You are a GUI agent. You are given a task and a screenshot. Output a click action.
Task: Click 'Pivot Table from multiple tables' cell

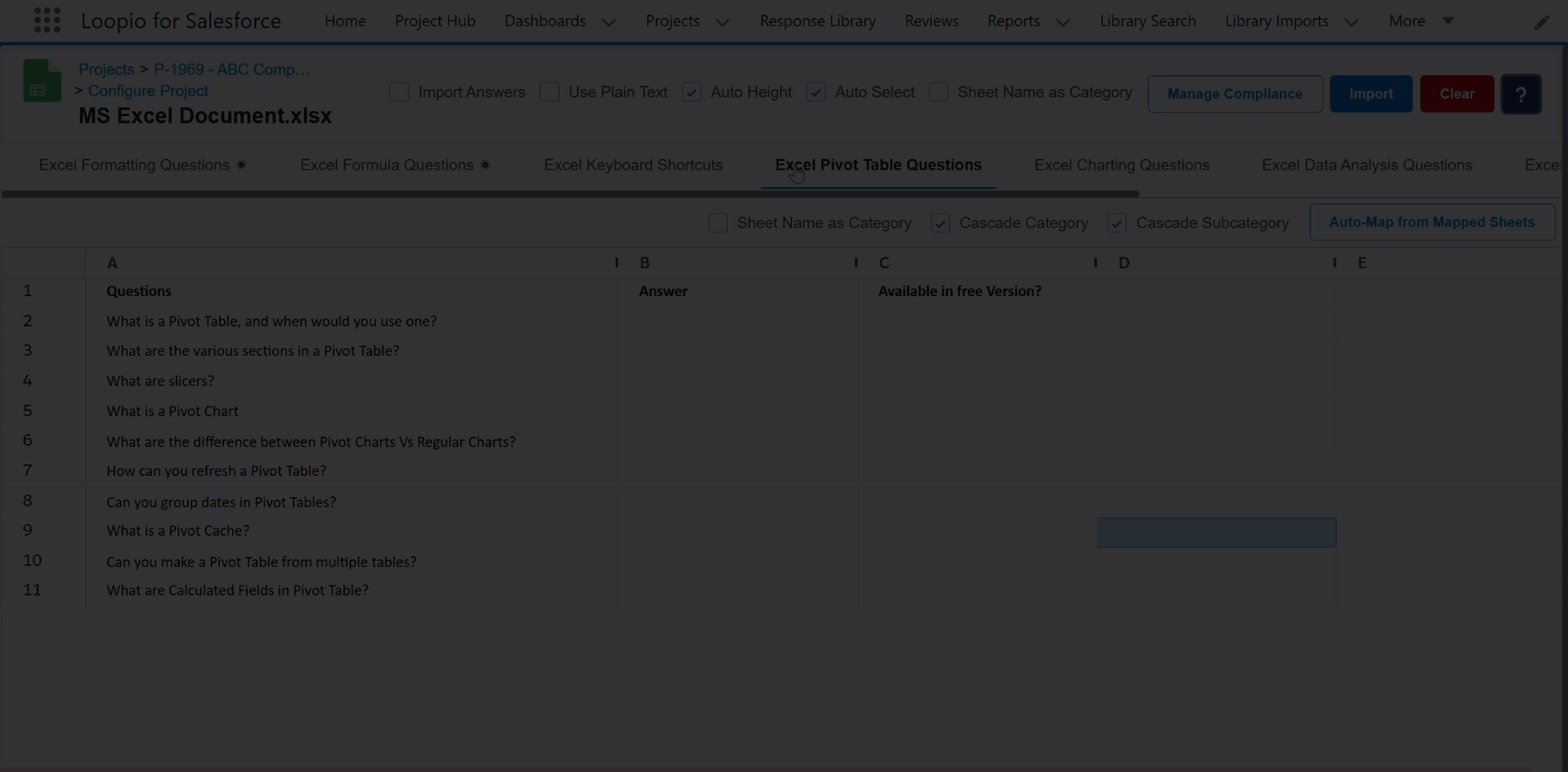352,562
